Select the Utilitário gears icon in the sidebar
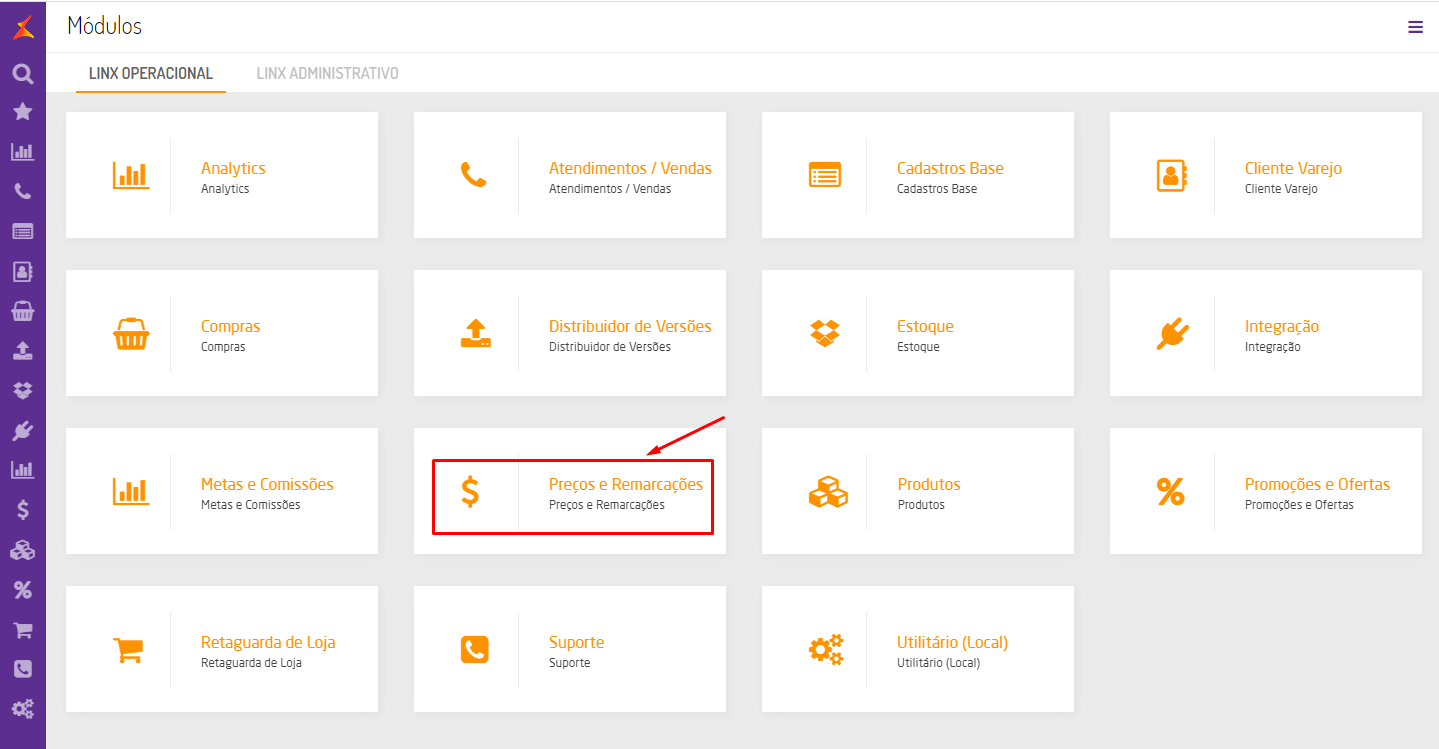This screenshot has height=749, width=1439. pyautogui.click(x=22, y=709)
